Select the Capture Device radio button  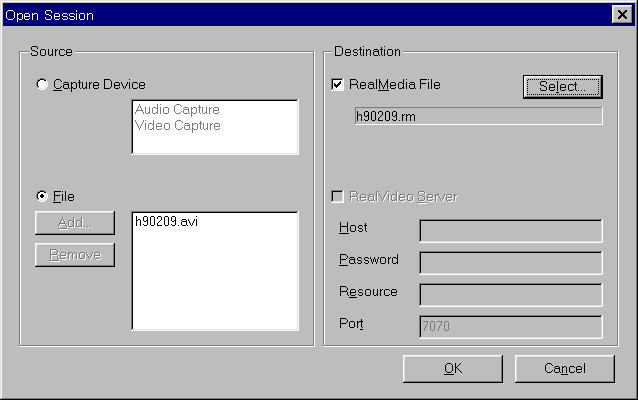[x=42, y=85]
